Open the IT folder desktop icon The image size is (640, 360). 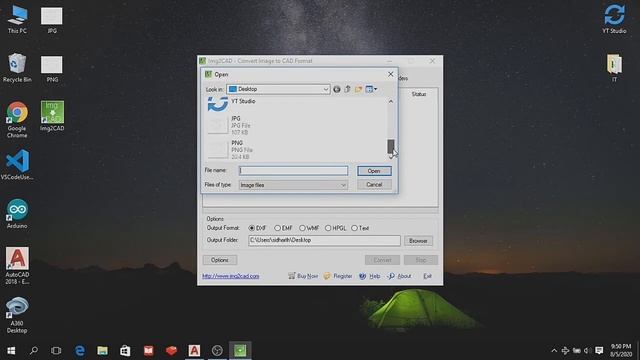pos(614,68)
